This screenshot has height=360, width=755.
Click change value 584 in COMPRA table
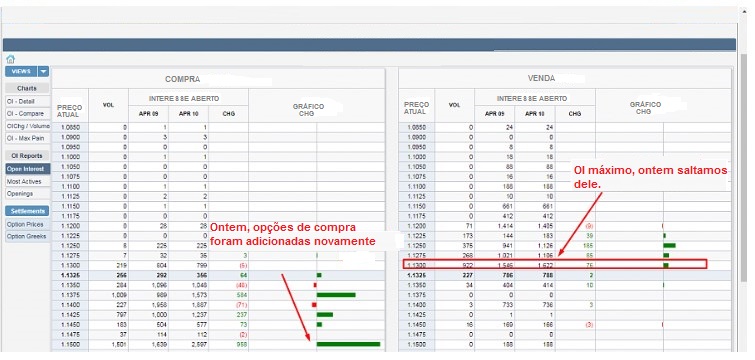[241, 295]
